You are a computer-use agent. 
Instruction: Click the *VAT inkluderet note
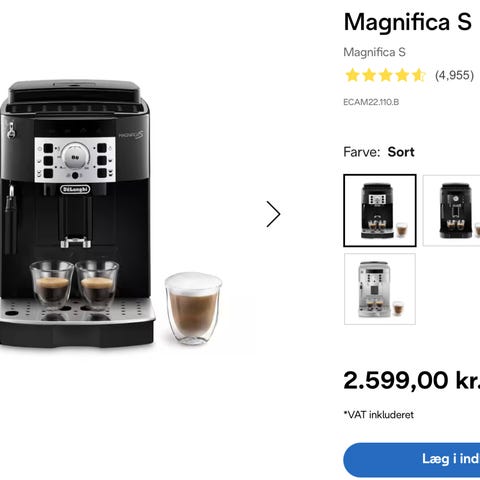point(379,415)
